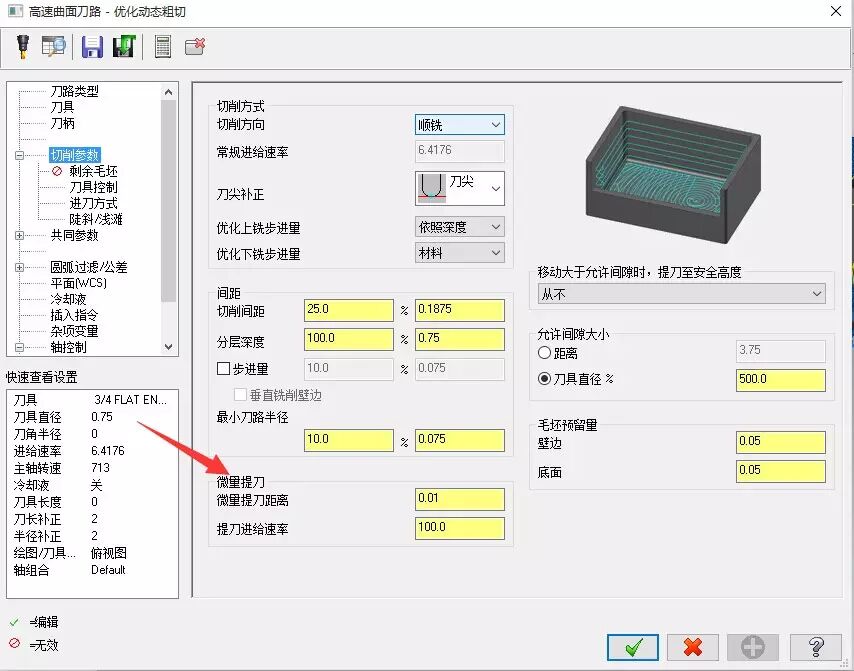The width and height of the screenshot is (854, 671).
Task: Click the 切削间距 percent field 25.0
Action: pyautogui.click(x=349, y=310)
